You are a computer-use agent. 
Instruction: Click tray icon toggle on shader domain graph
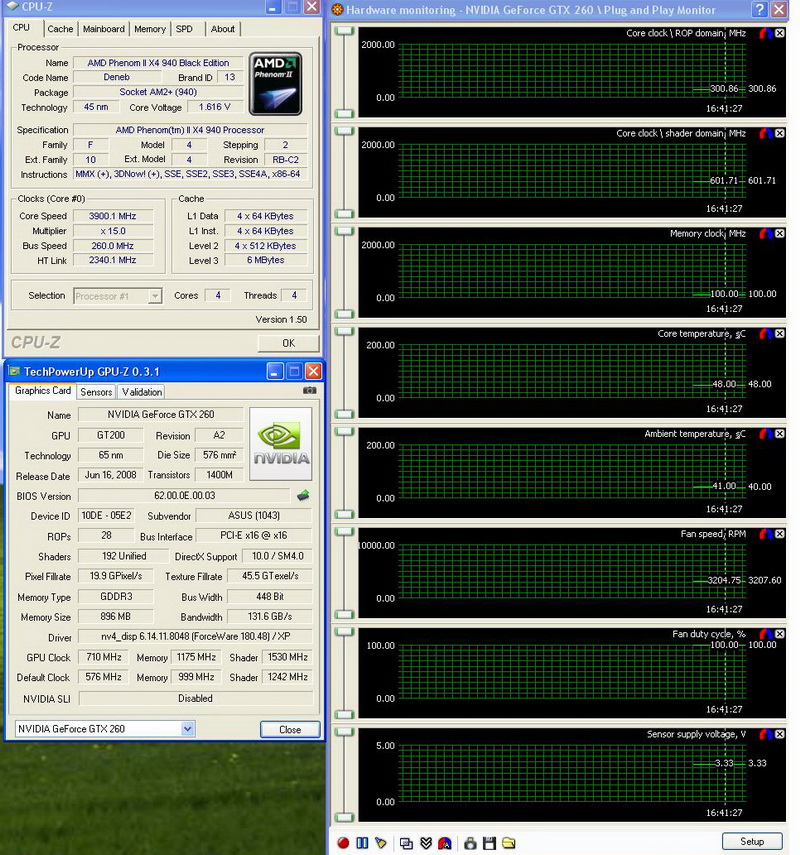(x=766, y=133)
